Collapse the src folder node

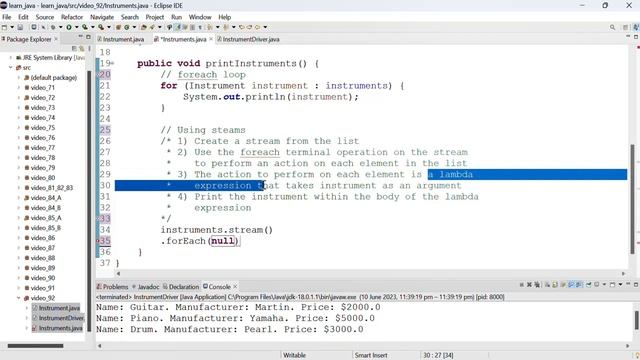point(11,68)
